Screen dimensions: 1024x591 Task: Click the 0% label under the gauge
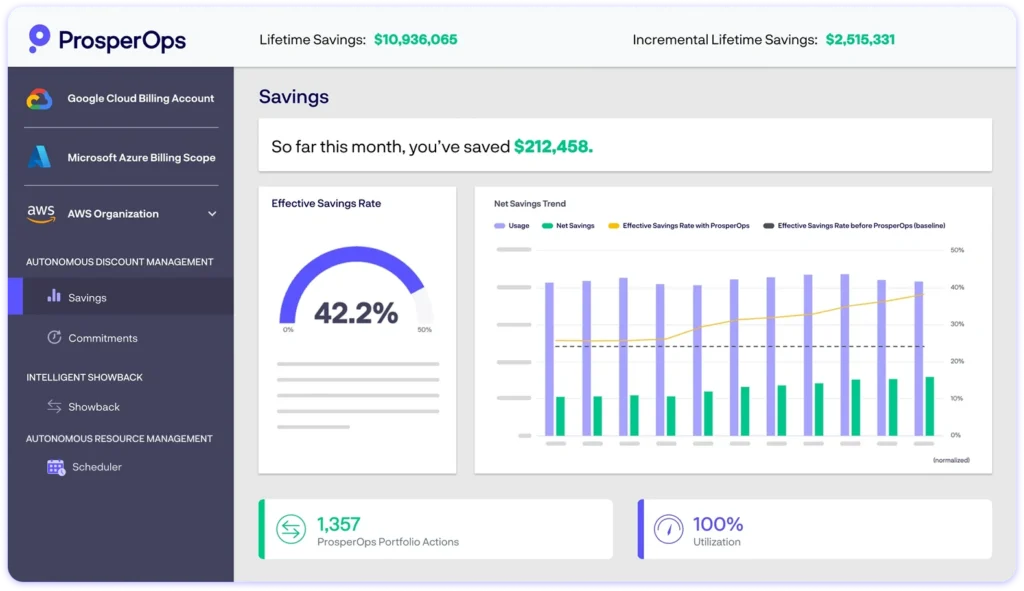click(288, 330)
